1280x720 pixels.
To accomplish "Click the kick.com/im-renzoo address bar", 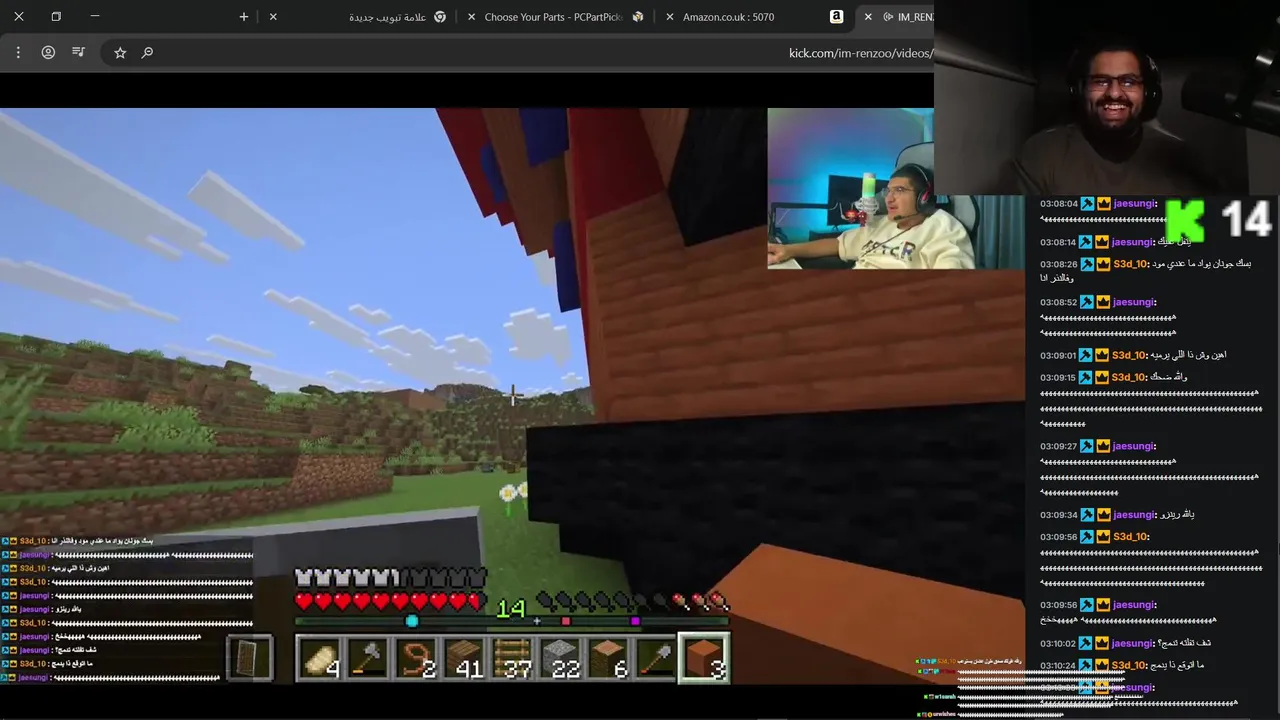I will (516, 53).
